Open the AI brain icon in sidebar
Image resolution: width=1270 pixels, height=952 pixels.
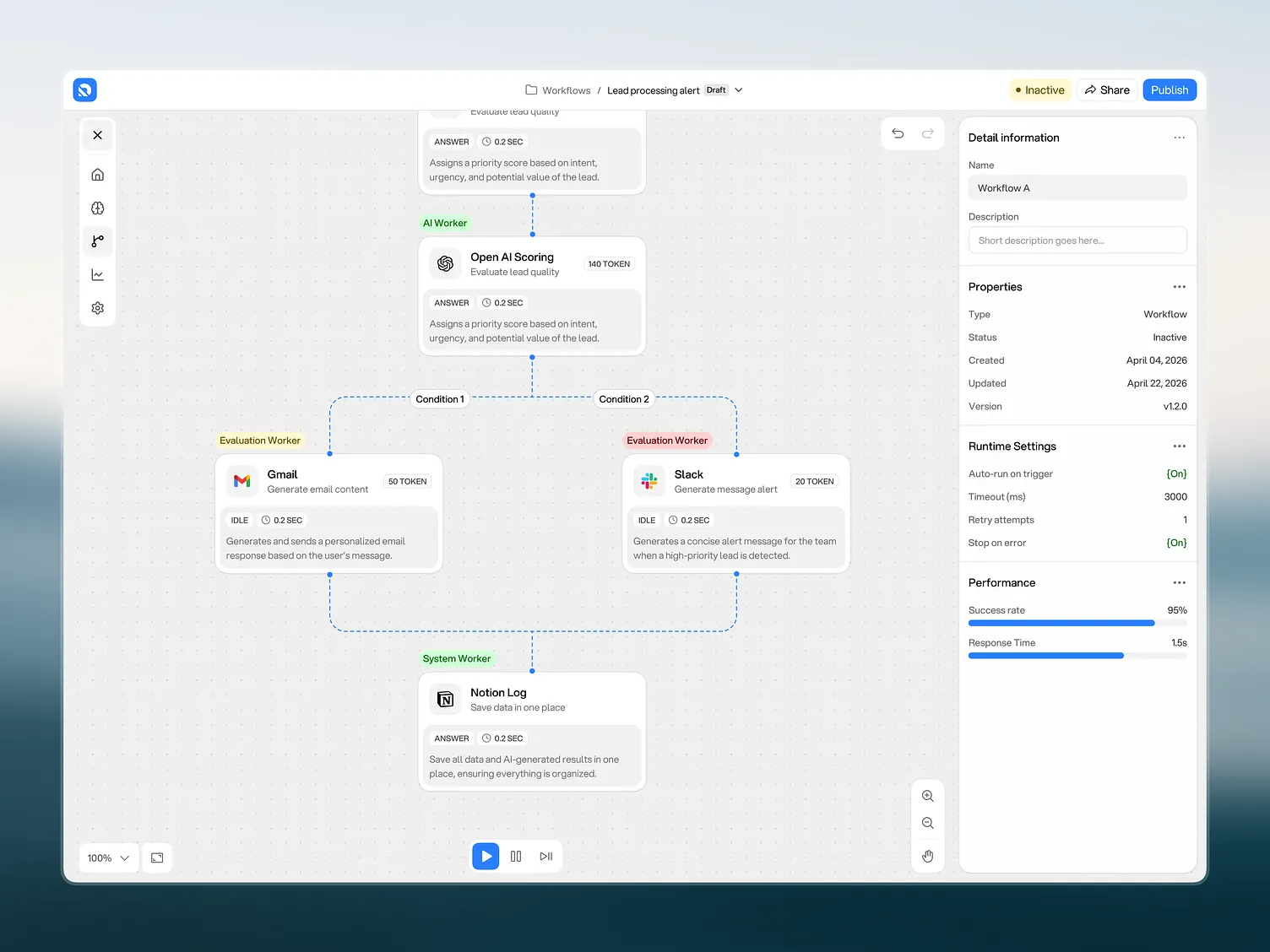[x=98, y=208]
